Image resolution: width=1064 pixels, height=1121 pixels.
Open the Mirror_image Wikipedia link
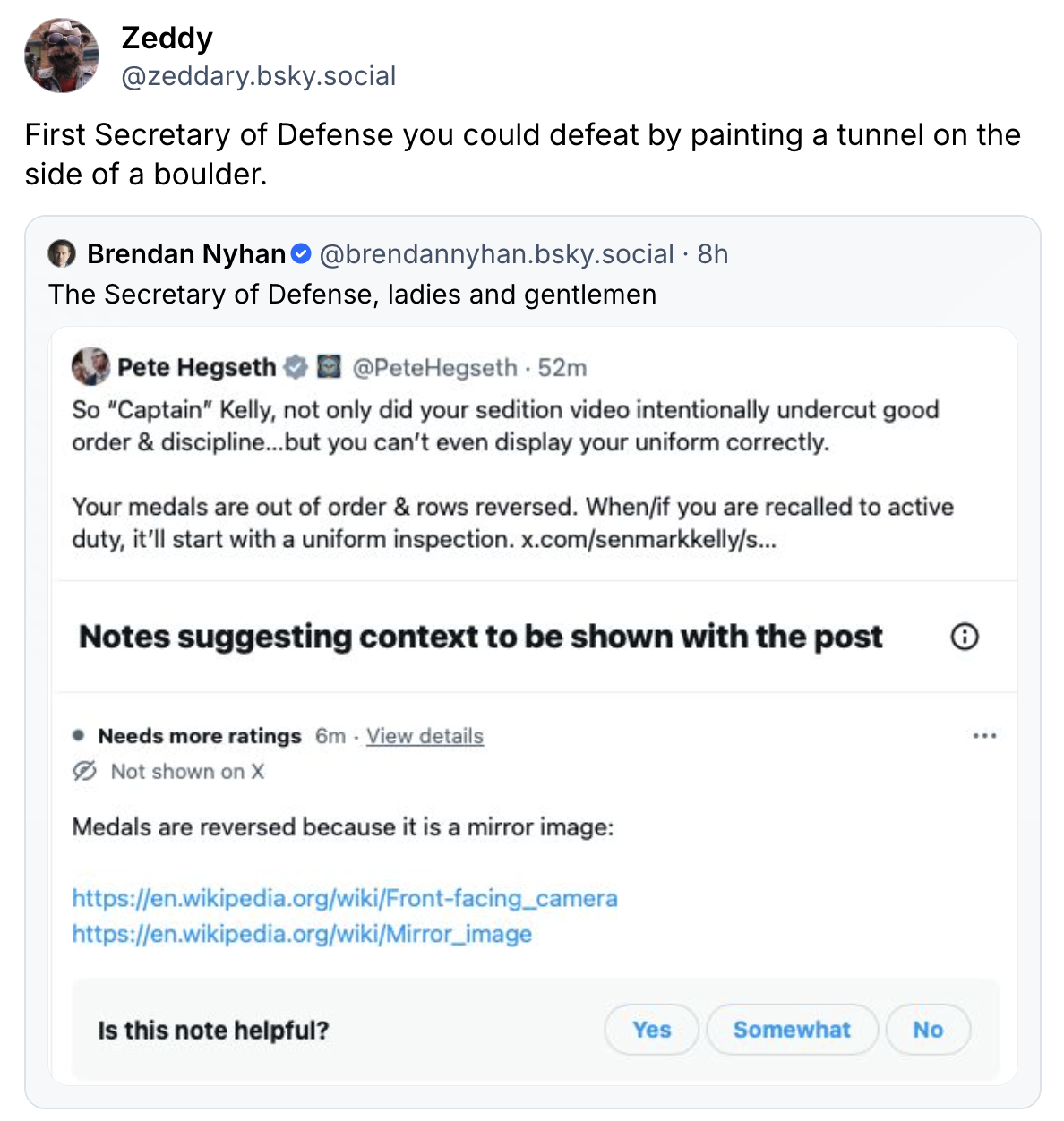pyautogui.click(x=302, y=934)
